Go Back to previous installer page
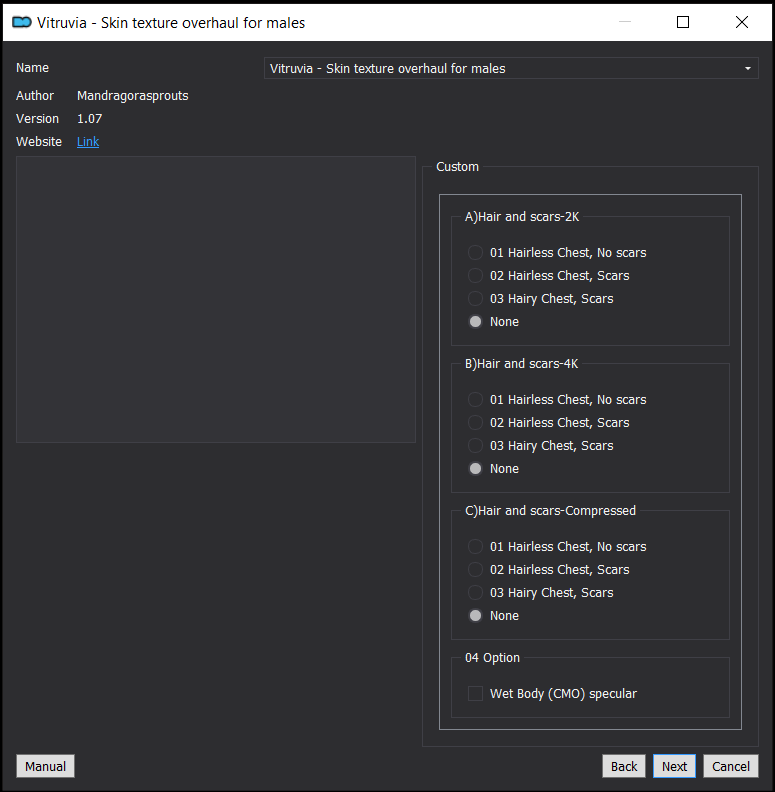The image size is (775, 792). [x=624, y=766]
